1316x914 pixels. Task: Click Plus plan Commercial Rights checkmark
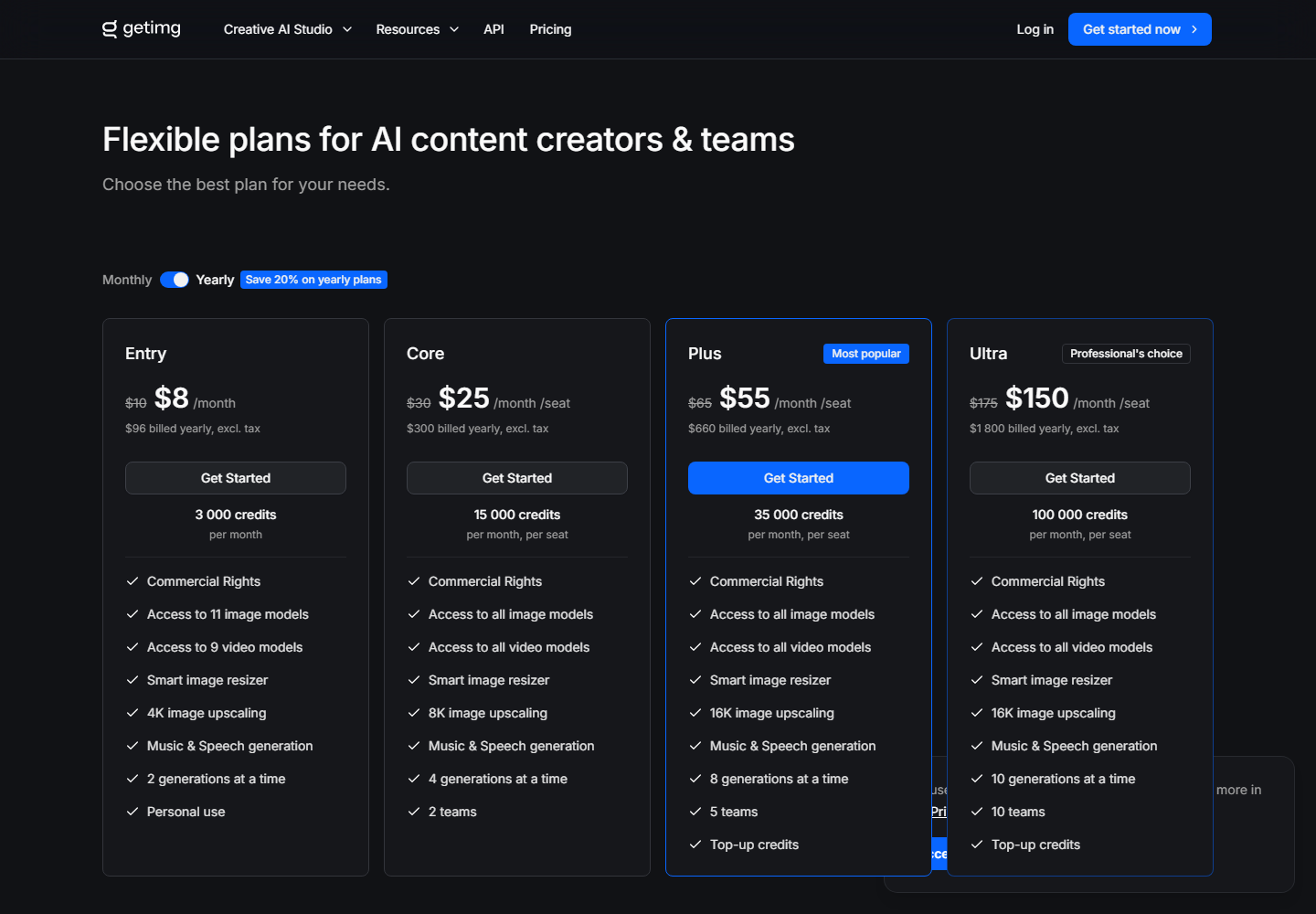click(695, 581)
